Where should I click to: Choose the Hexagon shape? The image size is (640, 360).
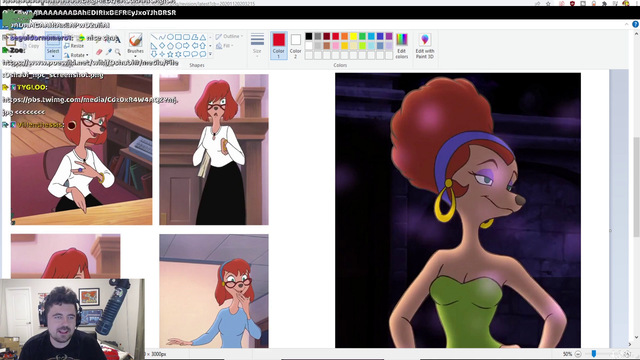178,46
